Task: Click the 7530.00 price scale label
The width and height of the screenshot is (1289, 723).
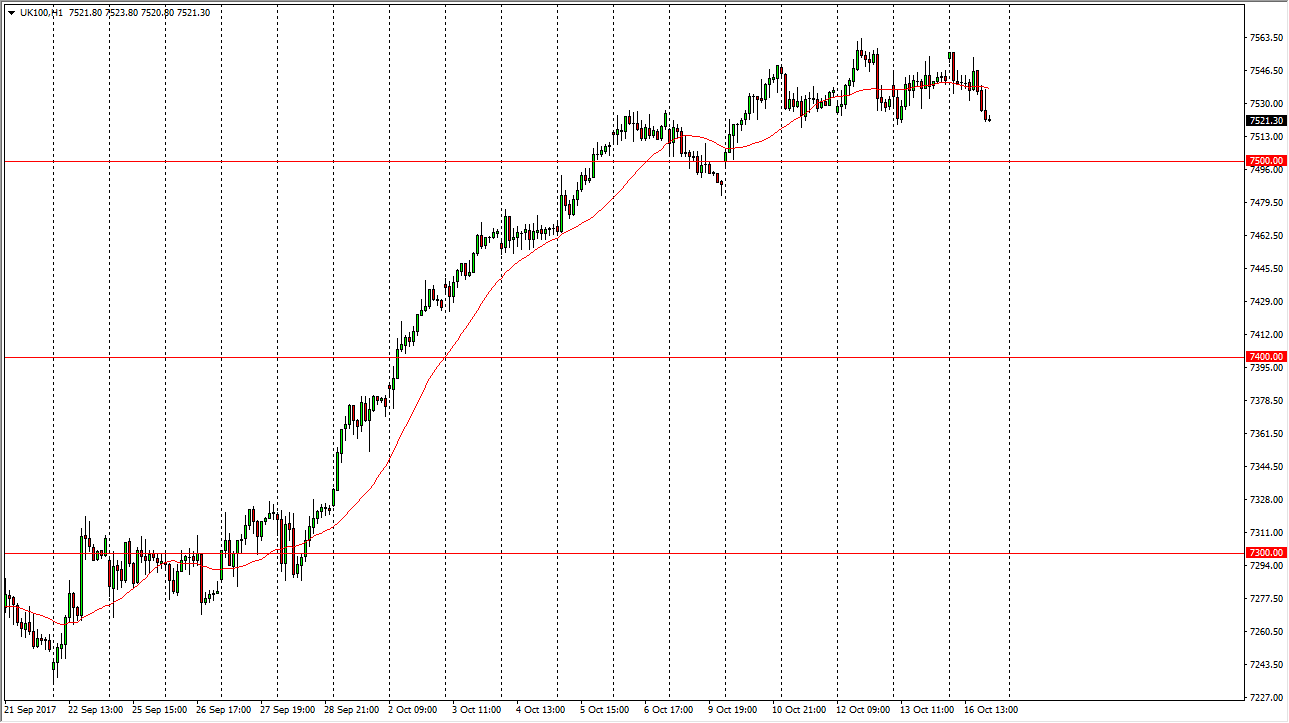Action: (x=1265, y=104)
